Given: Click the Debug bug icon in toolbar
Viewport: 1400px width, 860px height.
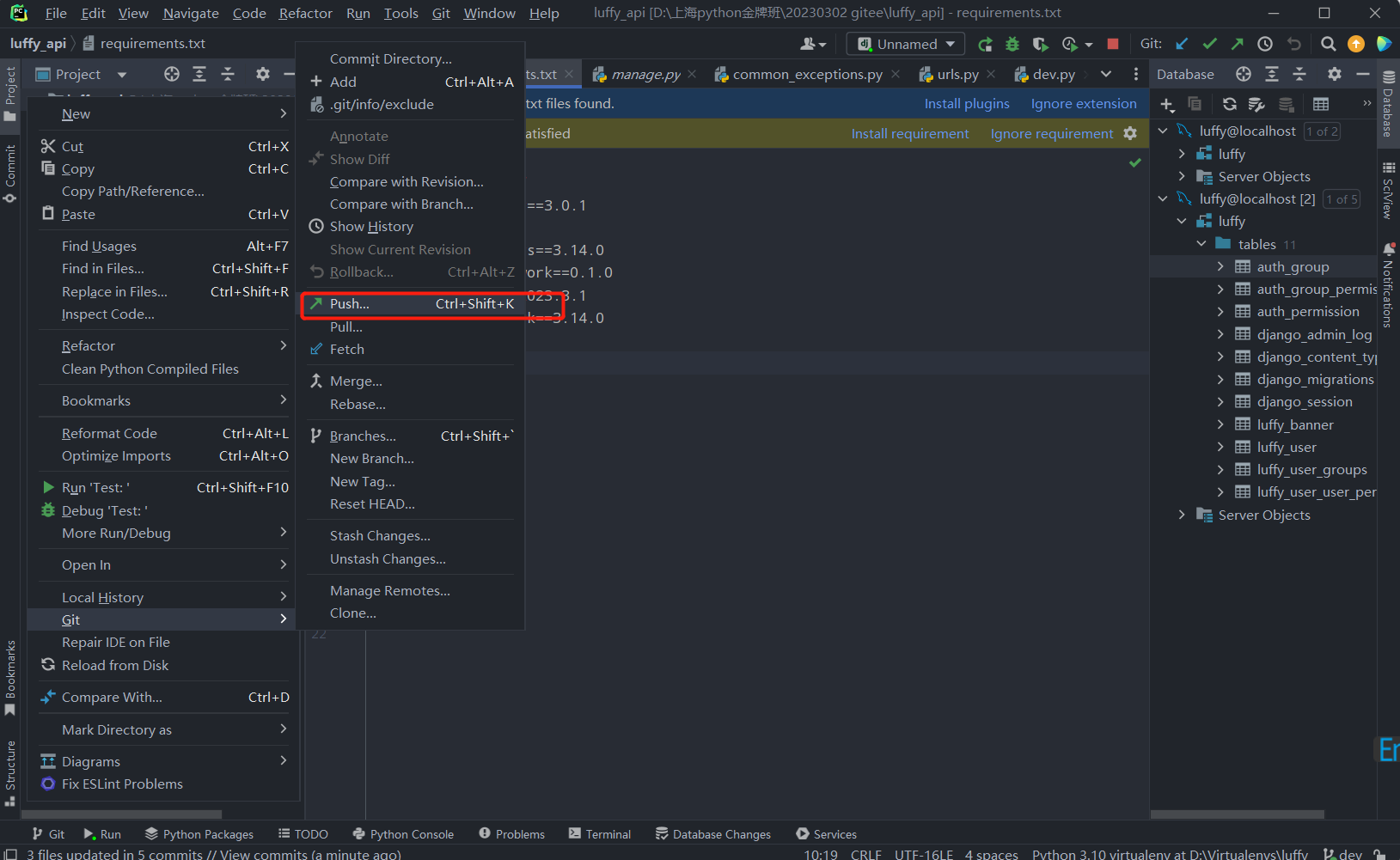Looking at the screenshot, I should [1012, 44].
